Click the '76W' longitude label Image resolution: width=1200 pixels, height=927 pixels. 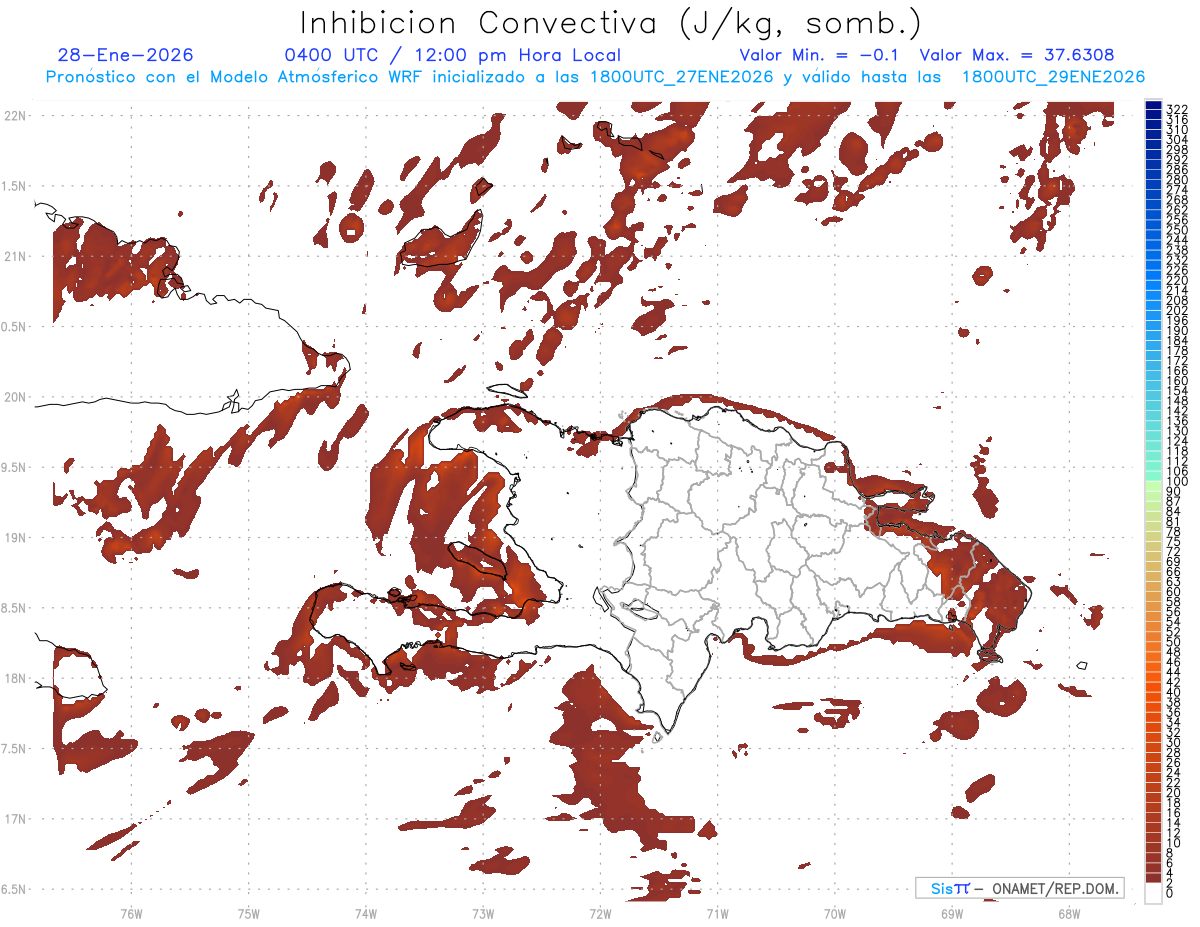click(x=131, y=913)
